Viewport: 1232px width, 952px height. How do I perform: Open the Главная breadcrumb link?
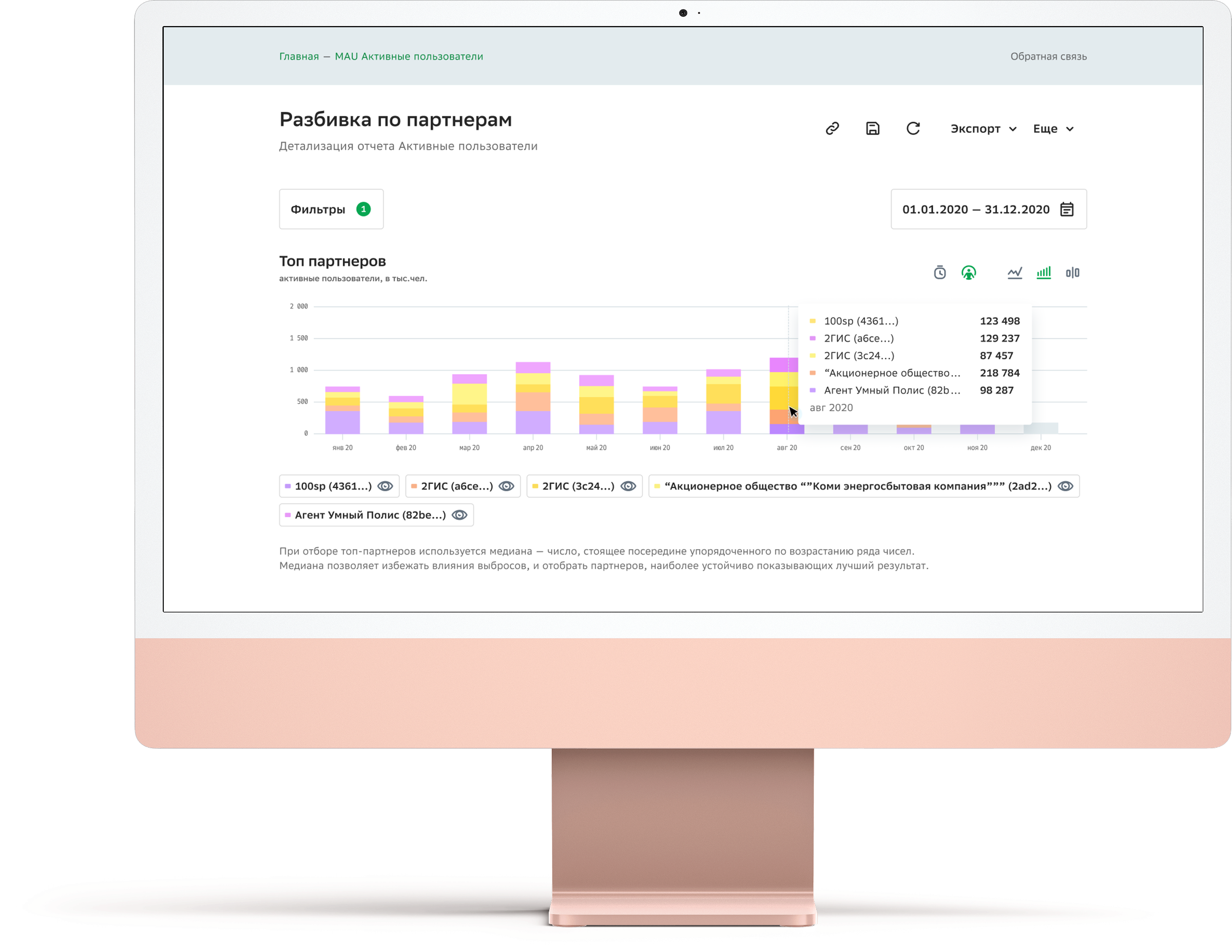coord(299,56)
